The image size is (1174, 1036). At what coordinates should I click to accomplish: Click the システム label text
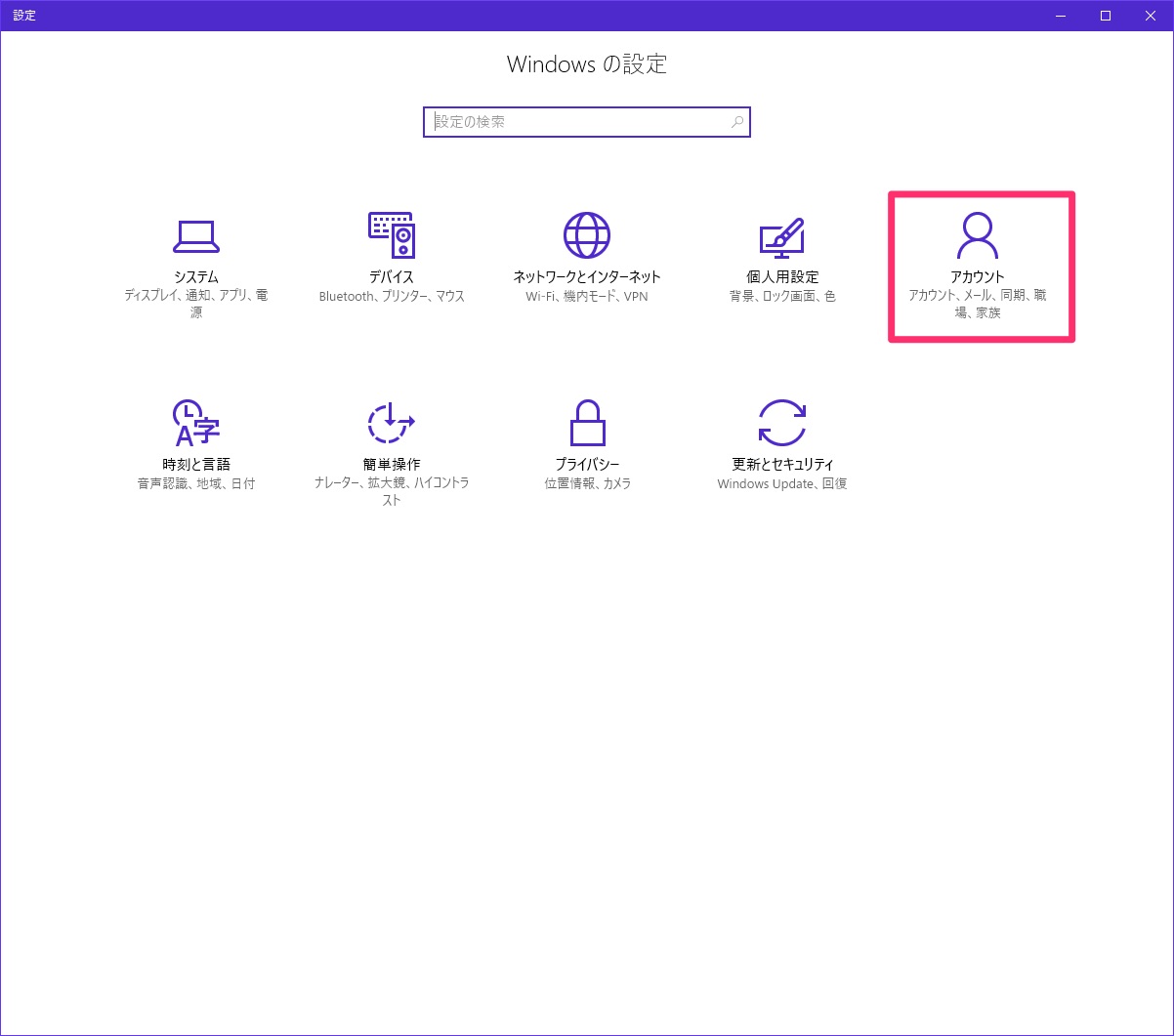[195, 277]
